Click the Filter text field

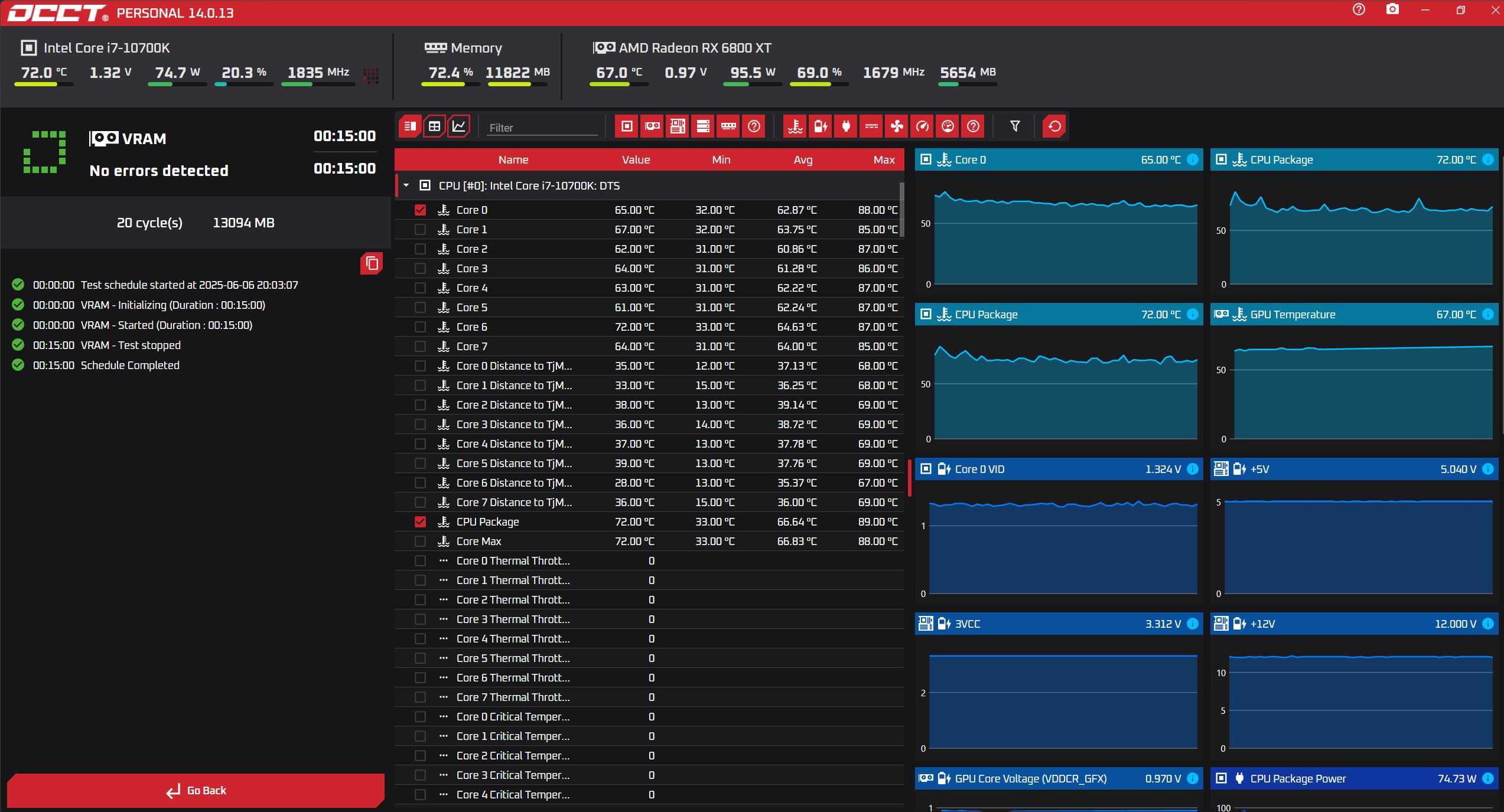542,128
